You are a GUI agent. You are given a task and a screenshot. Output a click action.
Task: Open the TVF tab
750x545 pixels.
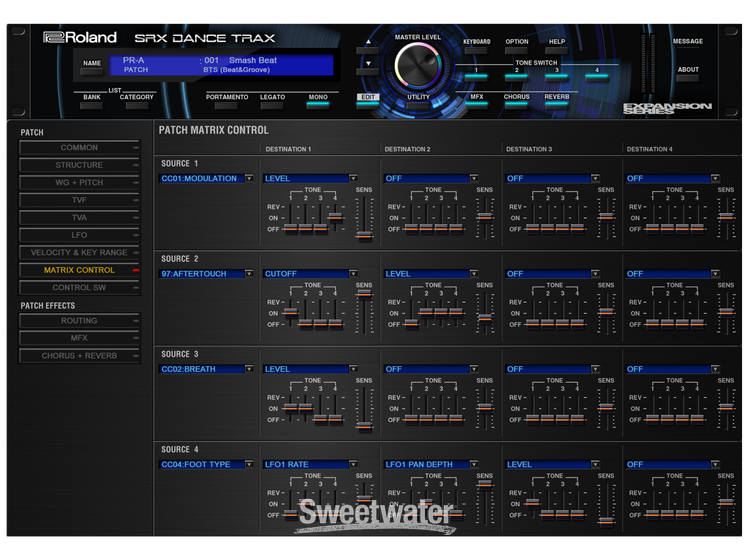click(79, 200)
